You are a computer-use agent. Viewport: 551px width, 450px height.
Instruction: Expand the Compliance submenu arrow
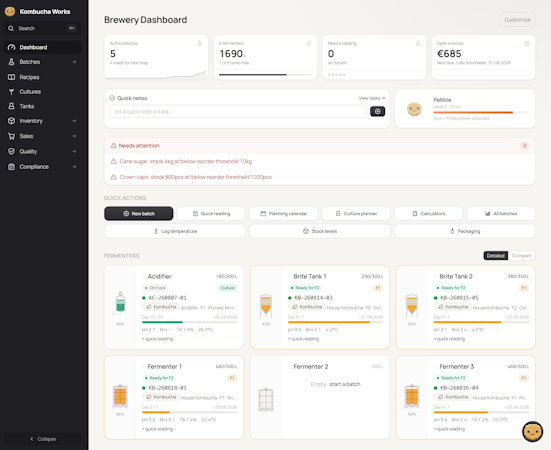(x=74, y=167)
